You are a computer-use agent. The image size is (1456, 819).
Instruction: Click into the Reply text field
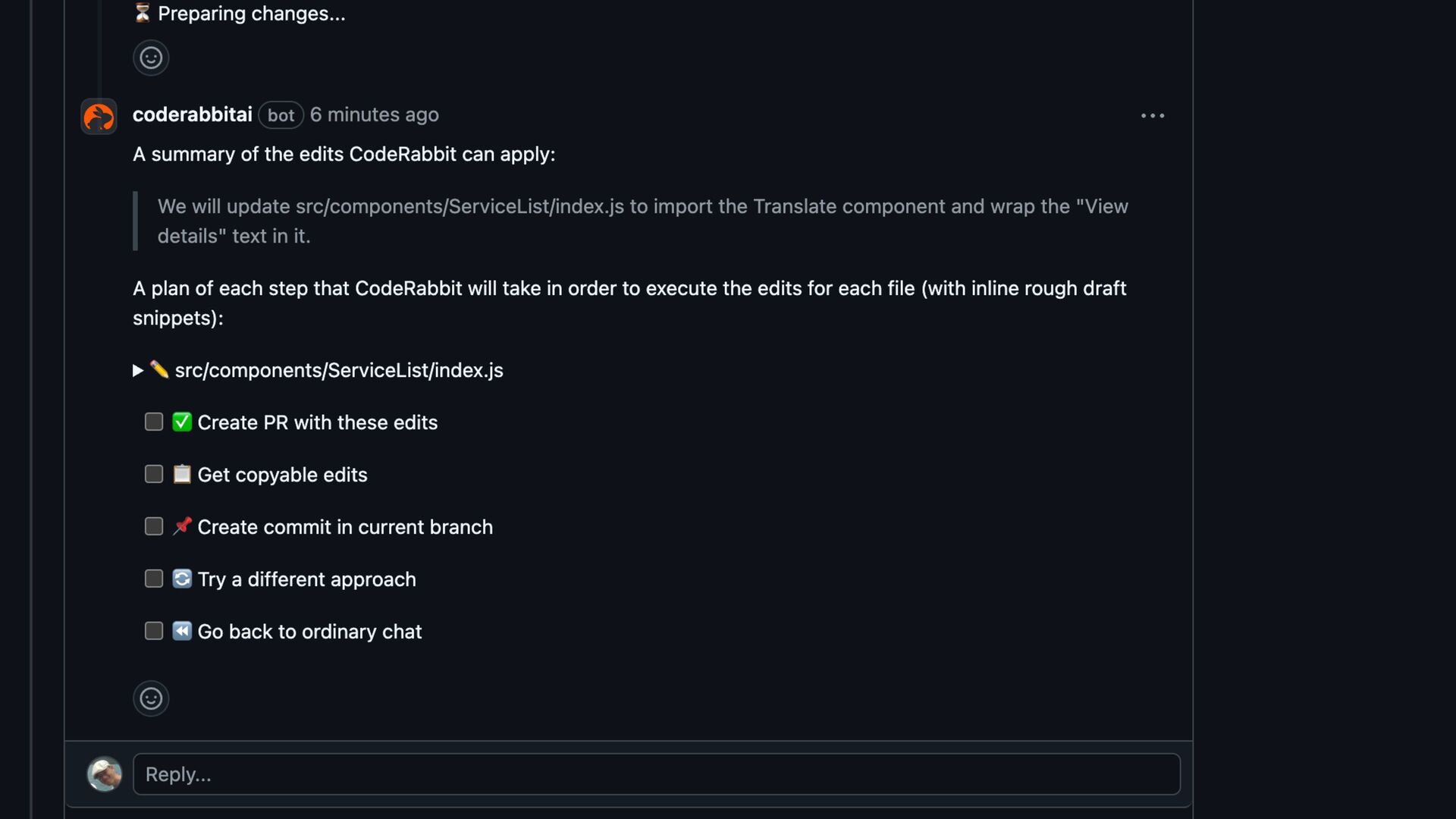tap(656, 774)
